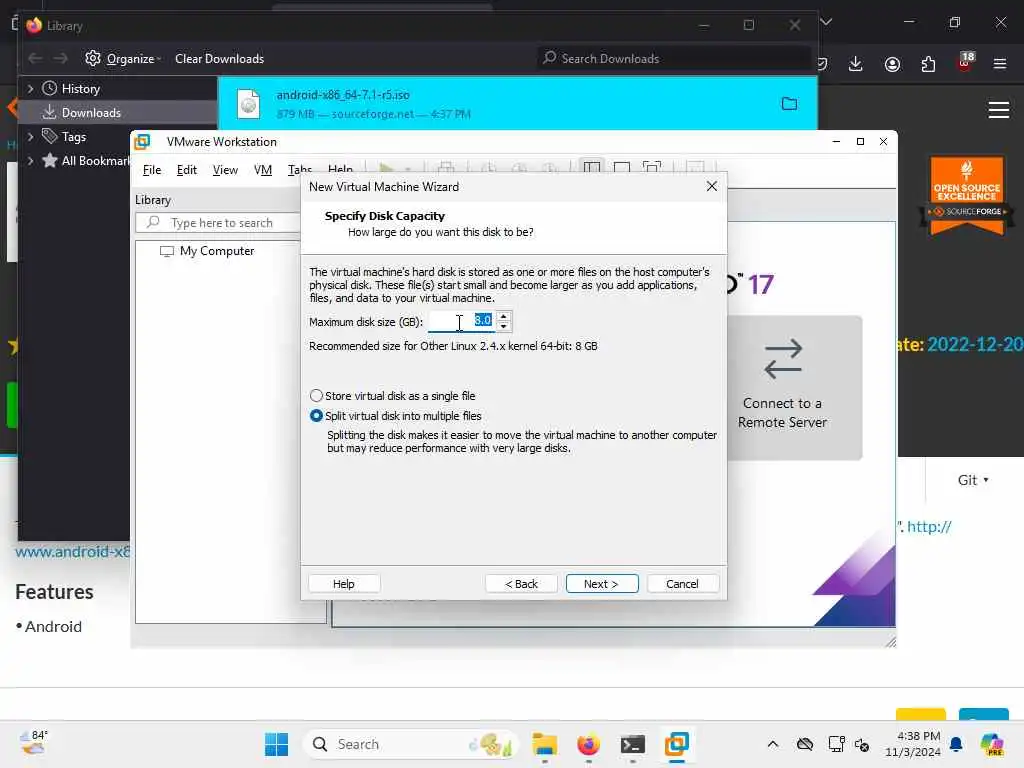Image resolution: width=1024 pixels, height=768 pixels.
Task: Select Tags item in Library sidebar
Action: (64, 136)
